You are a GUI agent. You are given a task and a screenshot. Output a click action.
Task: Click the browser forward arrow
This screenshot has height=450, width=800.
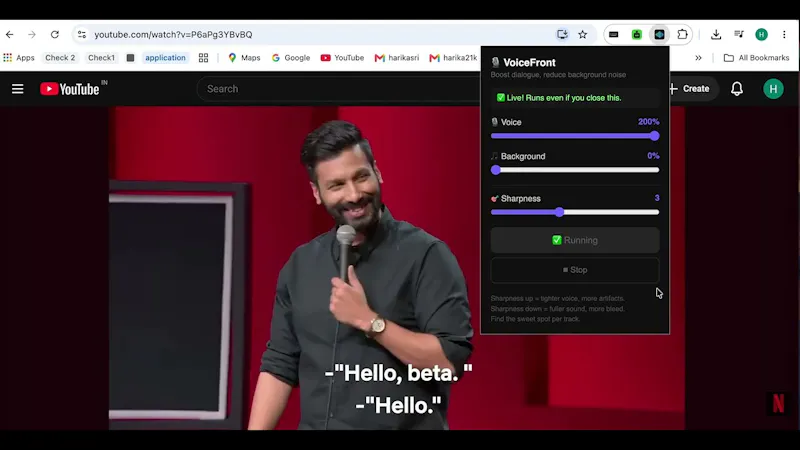[x=32, y=35]
